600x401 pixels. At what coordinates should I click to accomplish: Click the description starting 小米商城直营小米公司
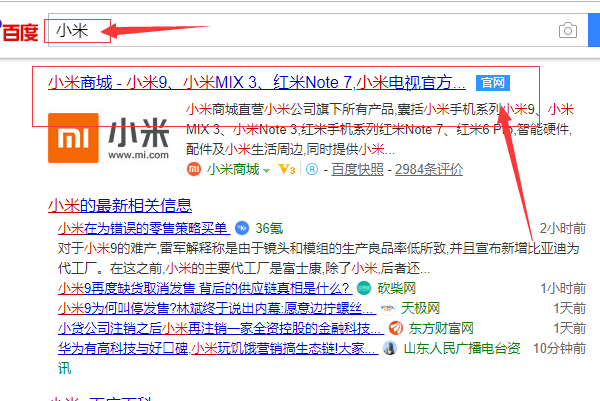pos(380,129)
